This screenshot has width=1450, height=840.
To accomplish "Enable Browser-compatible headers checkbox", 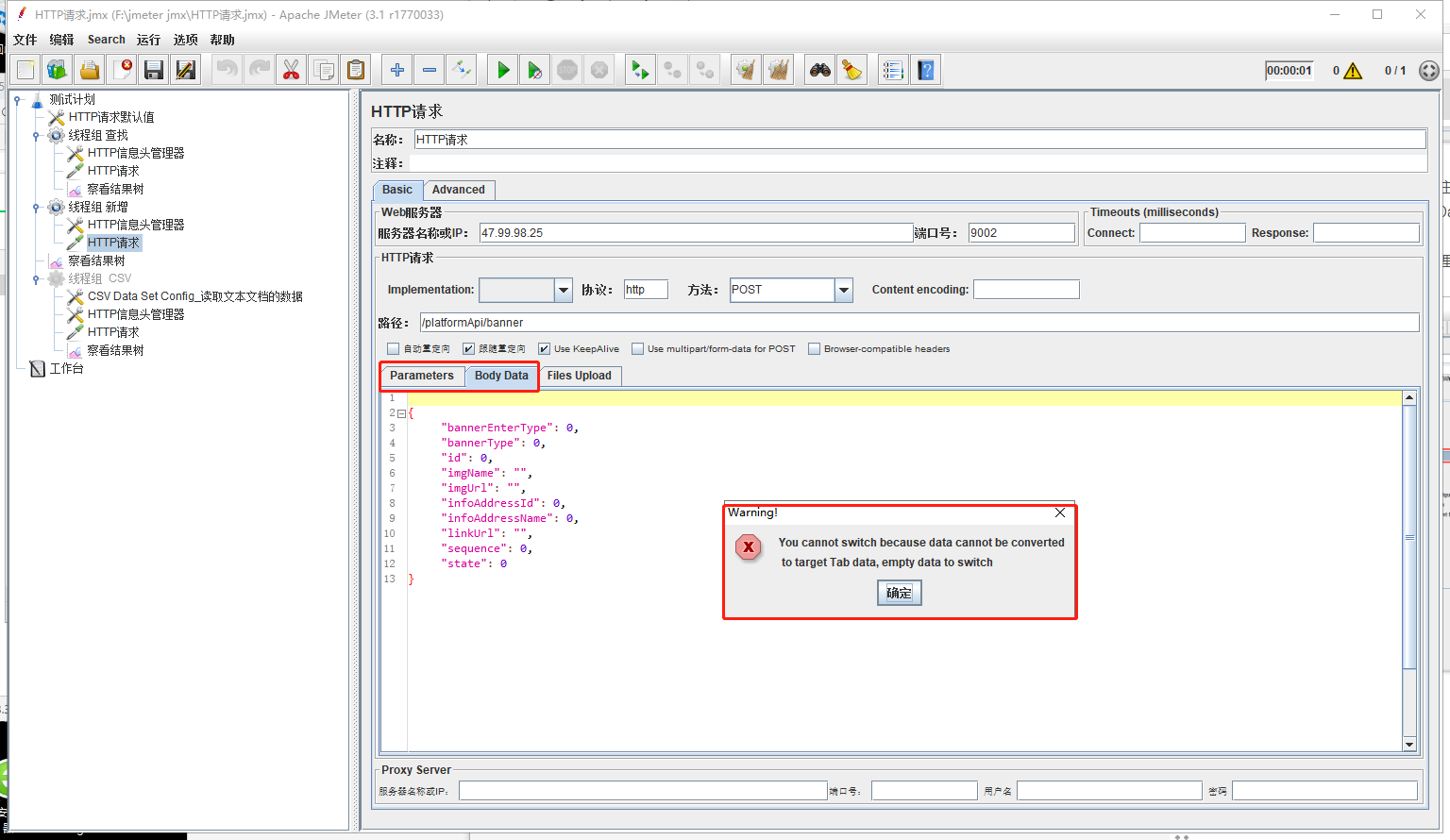I will (814, 349).
